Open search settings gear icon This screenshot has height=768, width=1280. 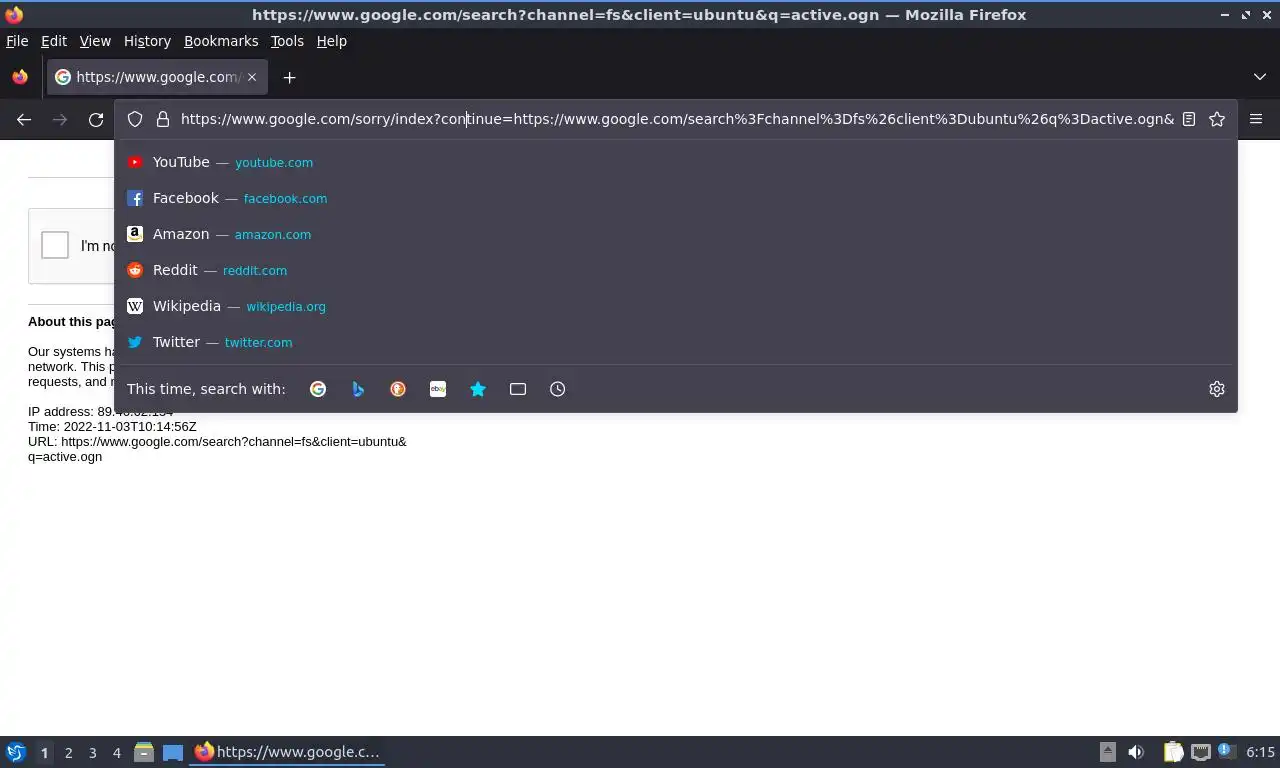coord(1217,389)
